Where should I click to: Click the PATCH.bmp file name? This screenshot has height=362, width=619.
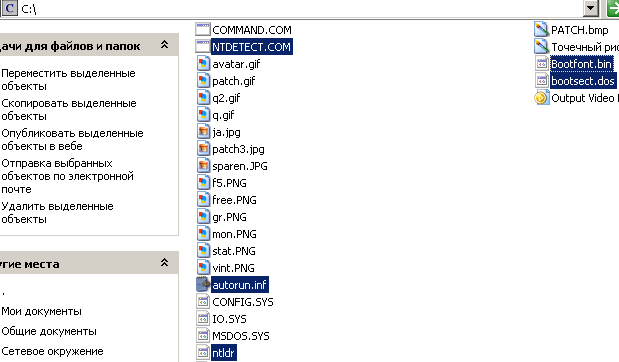pyautogui.click(x=580, y=30)
